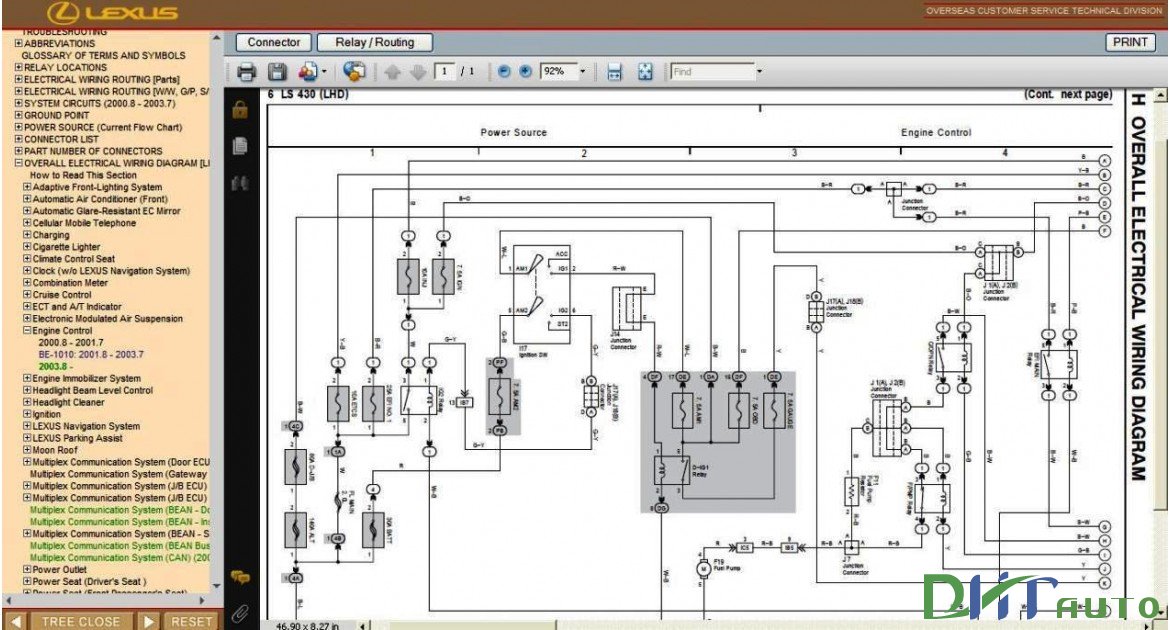The height and width of the screenshot is (630, 1170).
Task: Expand RELAY LOCATIONS tree node
Action: [19, 67]
